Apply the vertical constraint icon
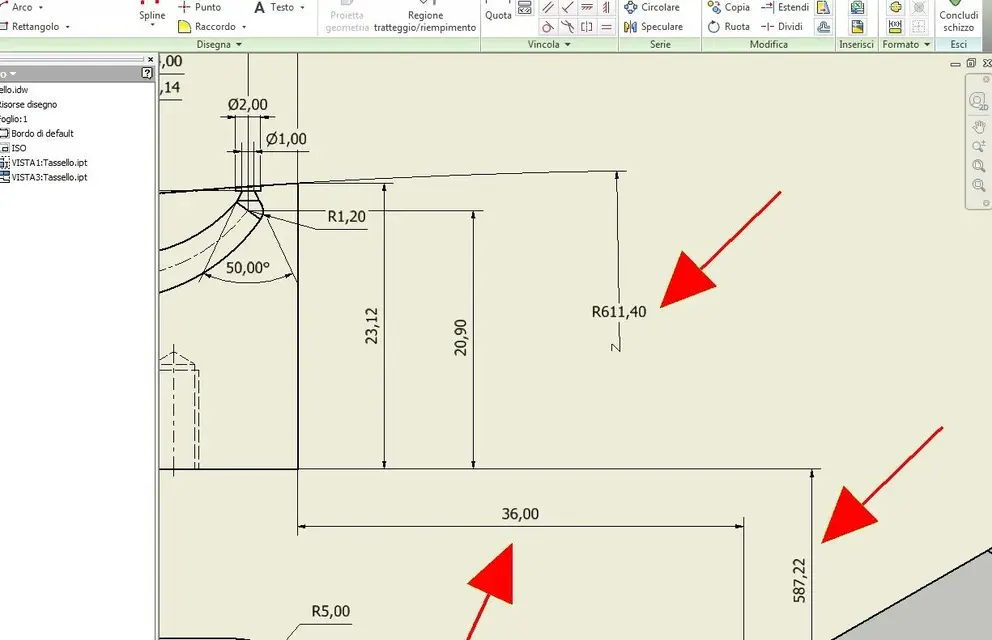The width and height of the screenshot is (992, 640). coord(606,8)
